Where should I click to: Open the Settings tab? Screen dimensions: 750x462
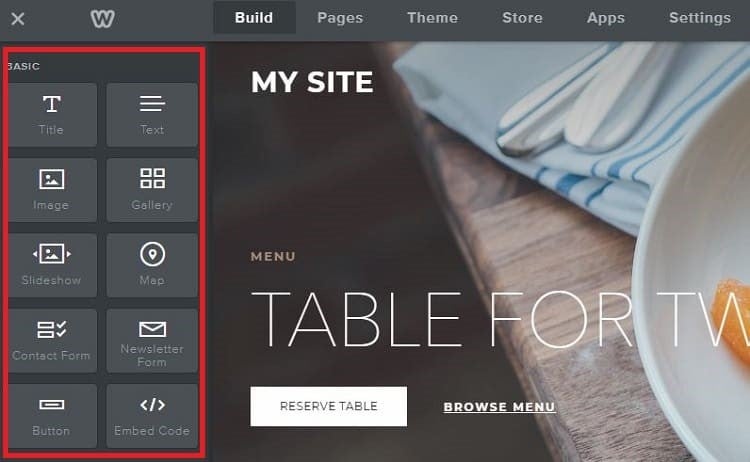[x=700, y=18]
